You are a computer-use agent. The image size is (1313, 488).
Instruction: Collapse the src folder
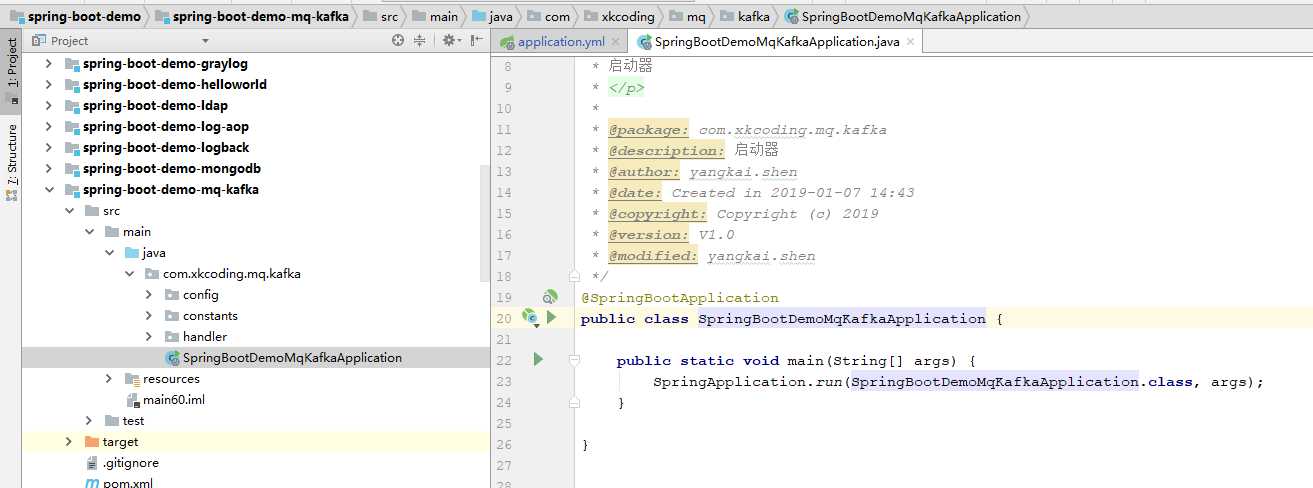point(68,211)
